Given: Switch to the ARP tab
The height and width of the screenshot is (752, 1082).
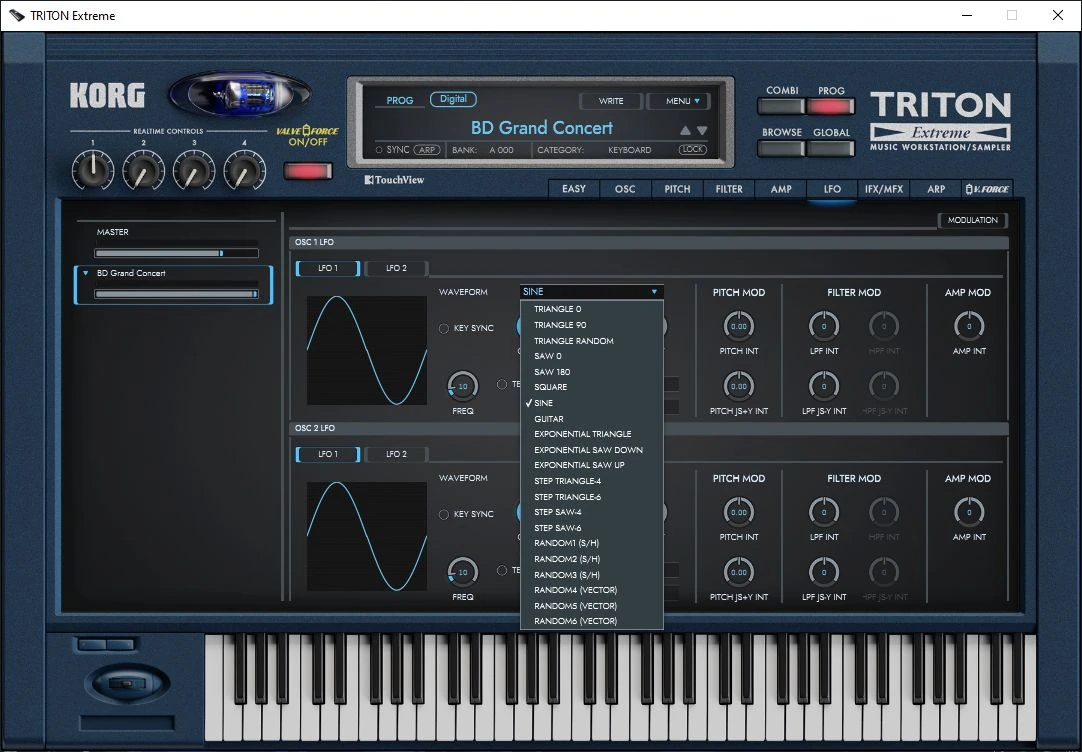Looking at the screenshot, I should [936, 189].
